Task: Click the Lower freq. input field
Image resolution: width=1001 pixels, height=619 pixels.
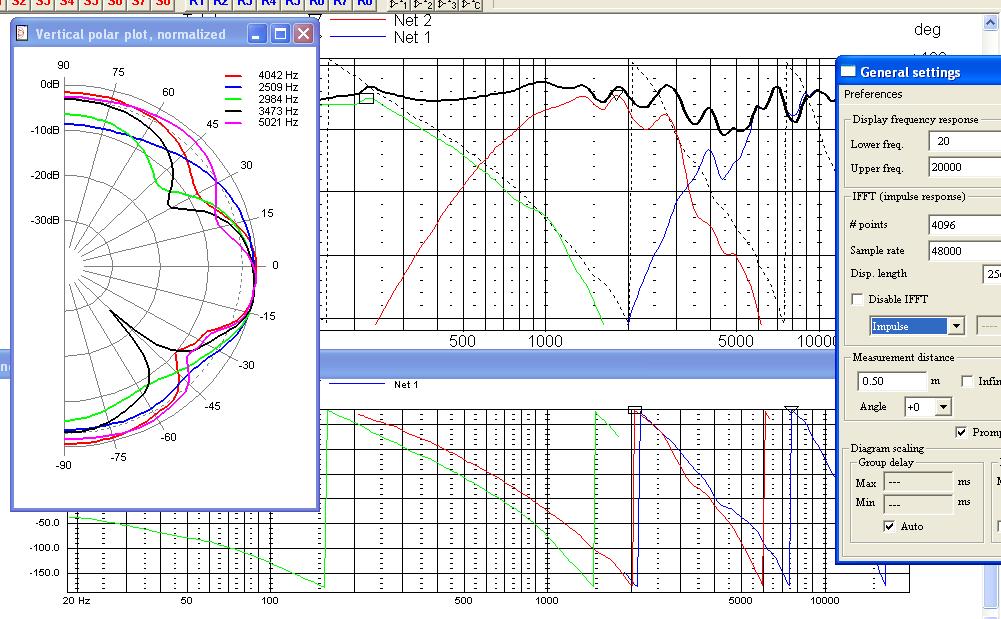Action: tap(965, 141)
